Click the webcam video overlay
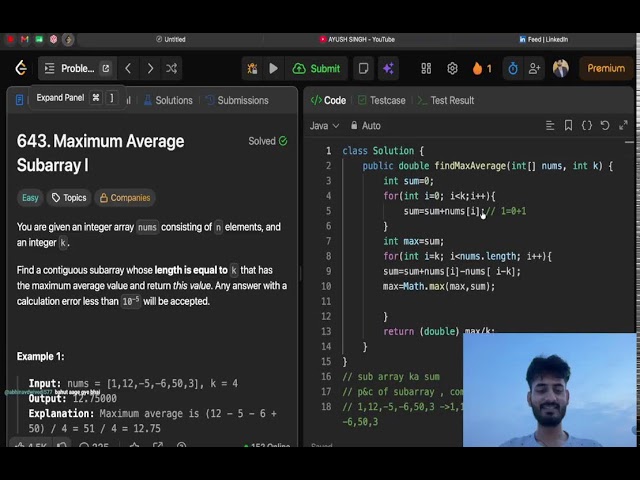The width and height of the screenshot is (640, 480). 549,390
